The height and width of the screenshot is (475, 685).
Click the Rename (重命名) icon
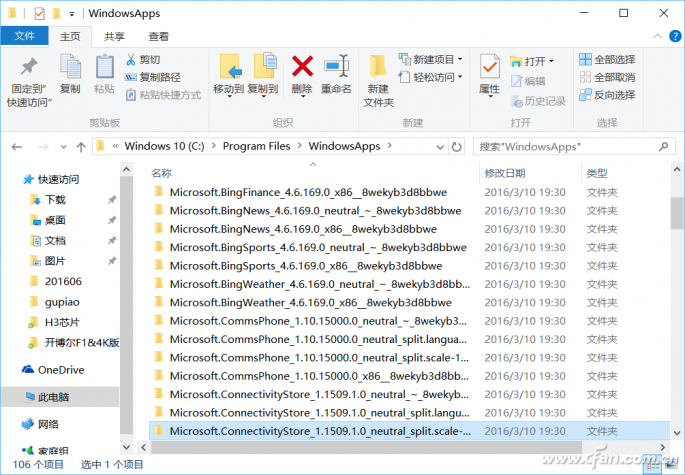point(336,66)
